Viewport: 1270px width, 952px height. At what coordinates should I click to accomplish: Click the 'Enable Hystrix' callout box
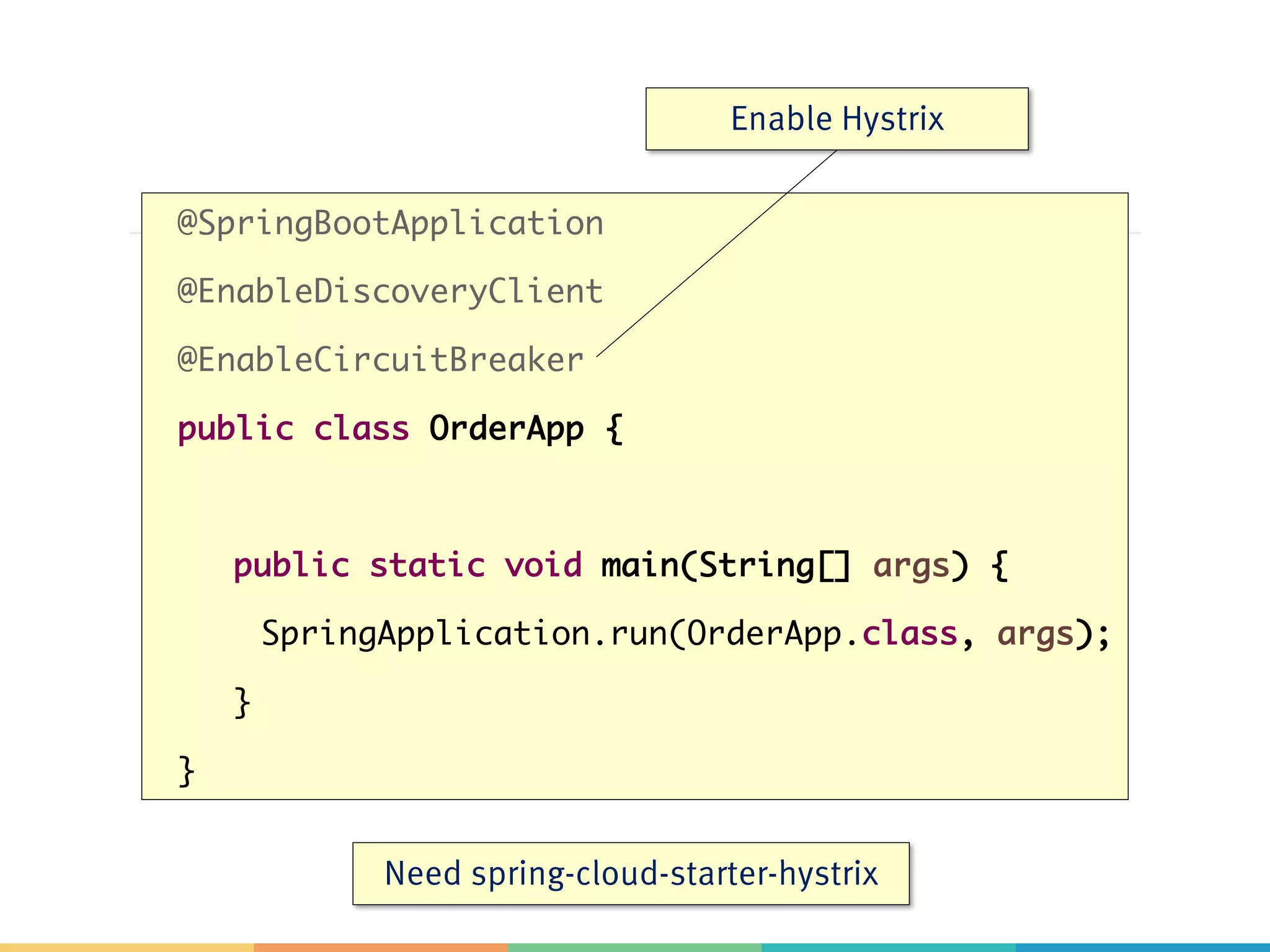click(x=837, y=119)
